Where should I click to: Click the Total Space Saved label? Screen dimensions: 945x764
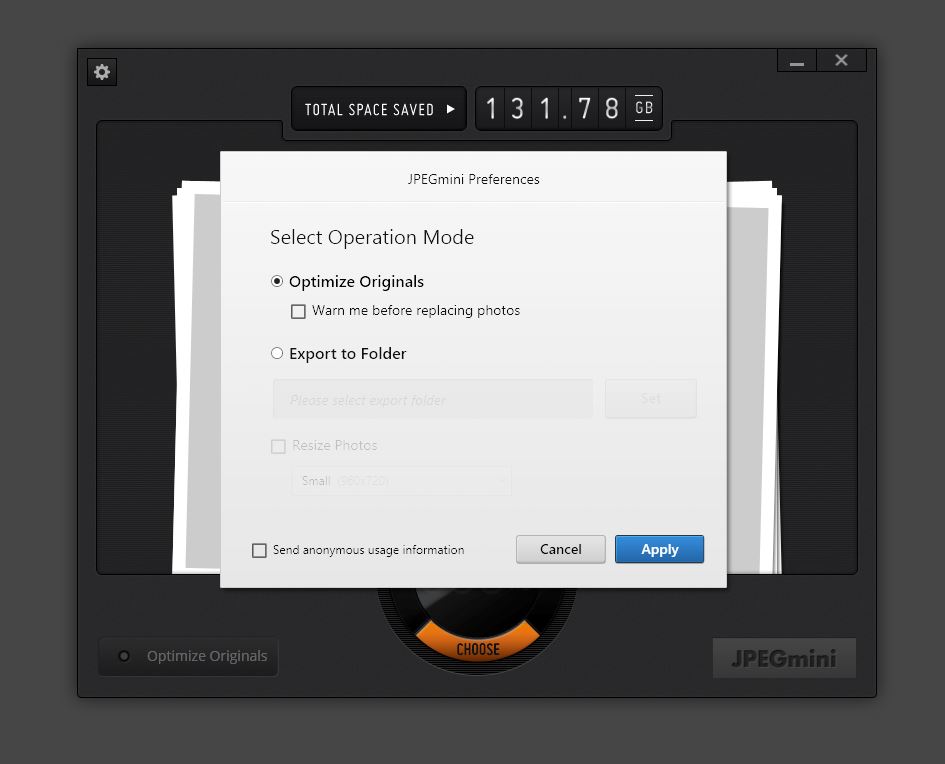coord(369,110)
